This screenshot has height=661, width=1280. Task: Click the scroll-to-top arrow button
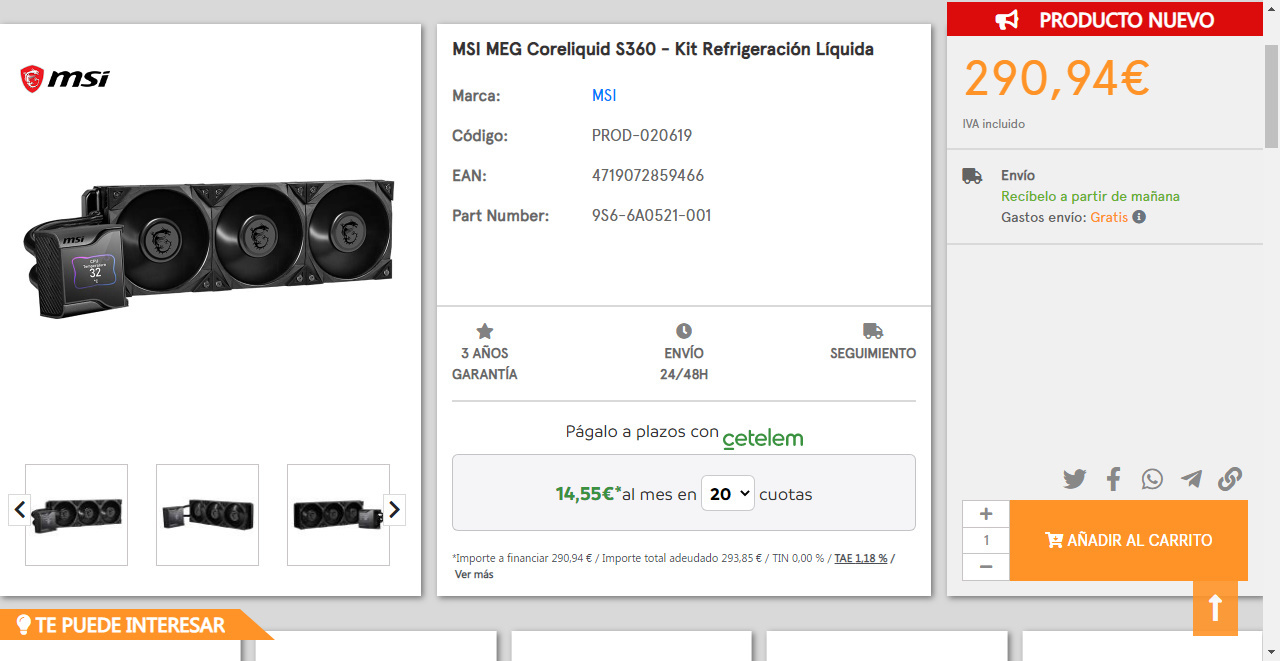pos(1215,607)
